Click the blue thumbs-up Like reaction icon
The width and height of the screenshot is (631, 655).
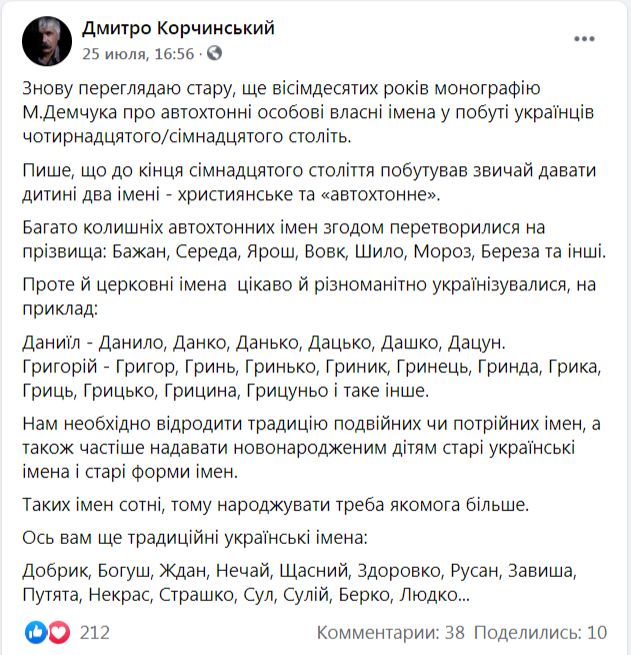coord(36,632)
